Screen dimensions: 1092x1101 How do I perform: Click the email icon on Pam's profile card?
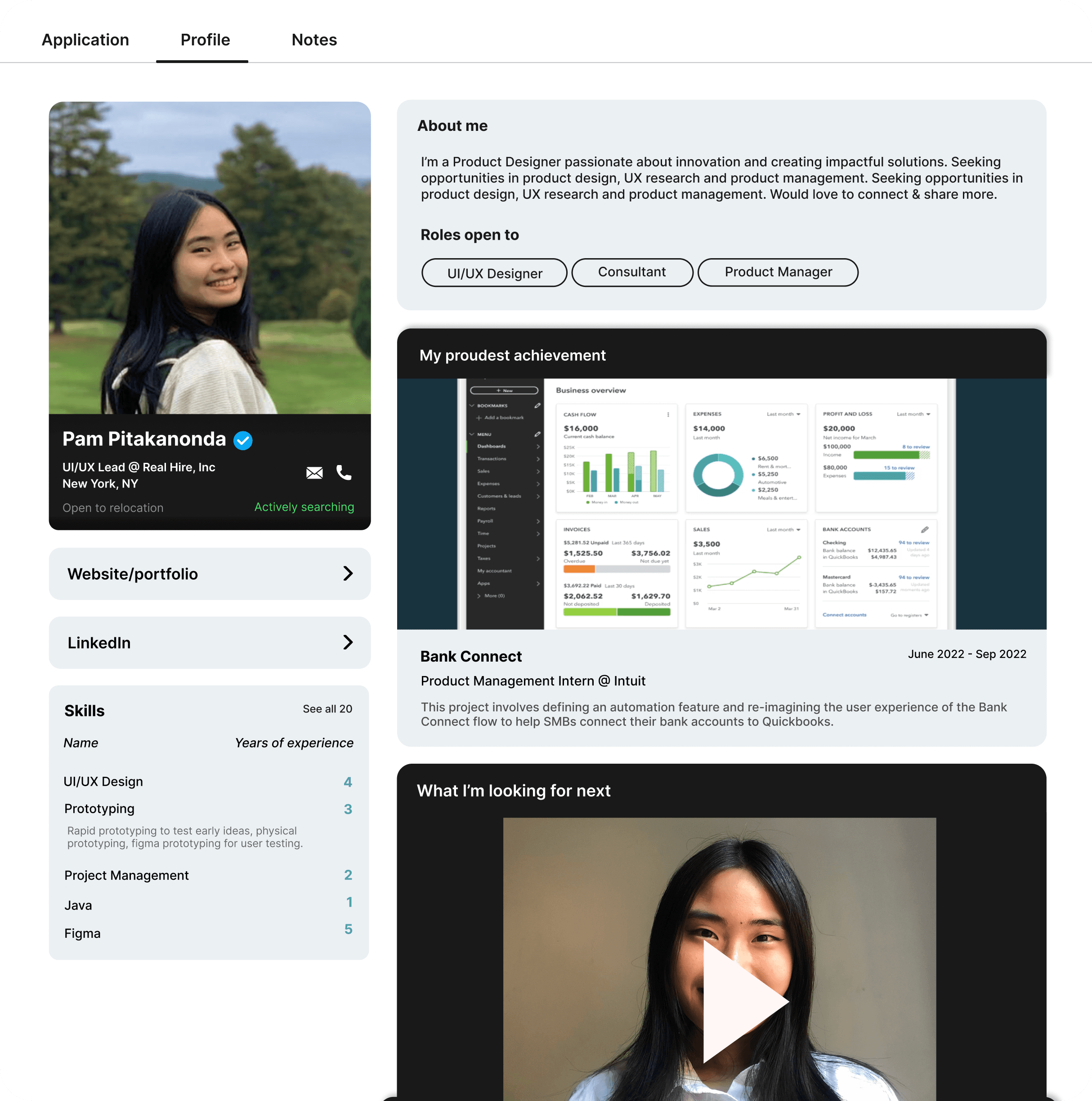[314, 473]
